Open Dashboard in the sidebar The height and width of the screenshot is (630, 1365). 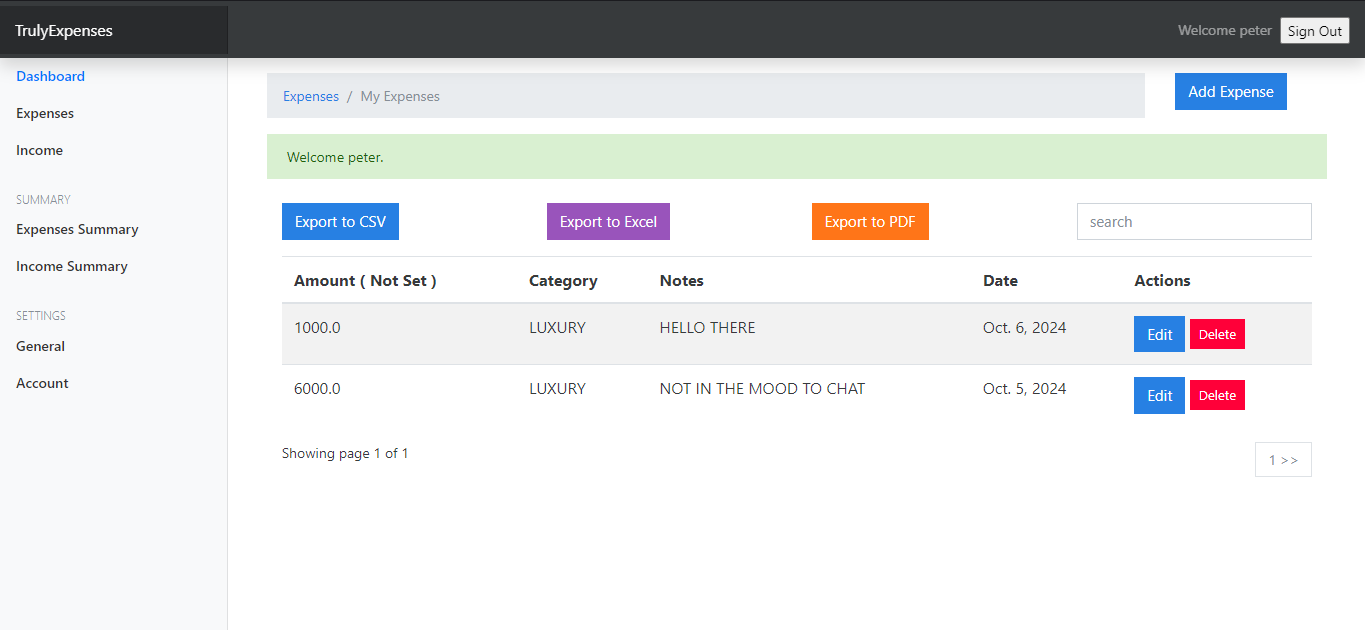(50, 76)
